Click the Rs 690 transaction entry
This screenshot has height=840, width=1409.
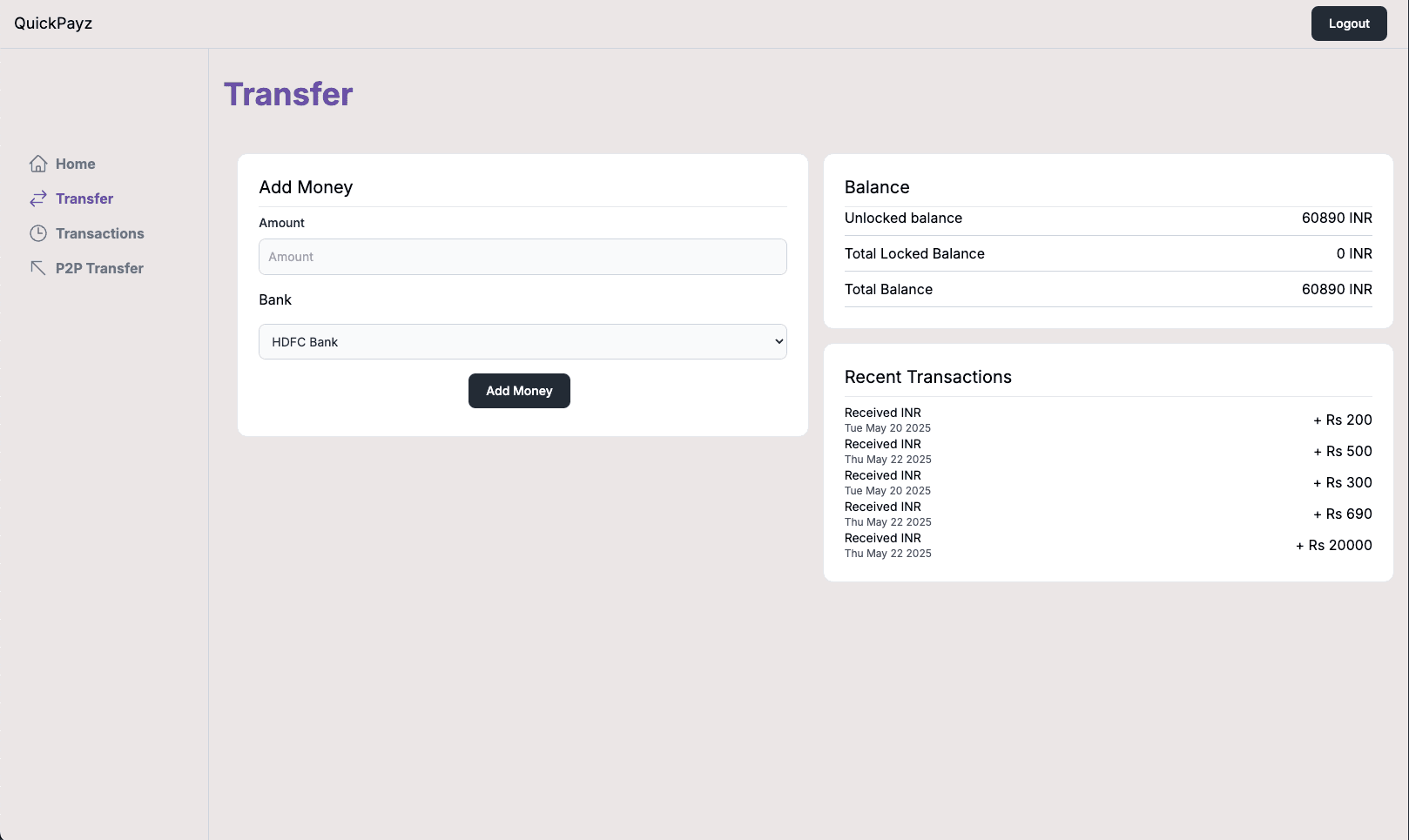pos(1108,514)
